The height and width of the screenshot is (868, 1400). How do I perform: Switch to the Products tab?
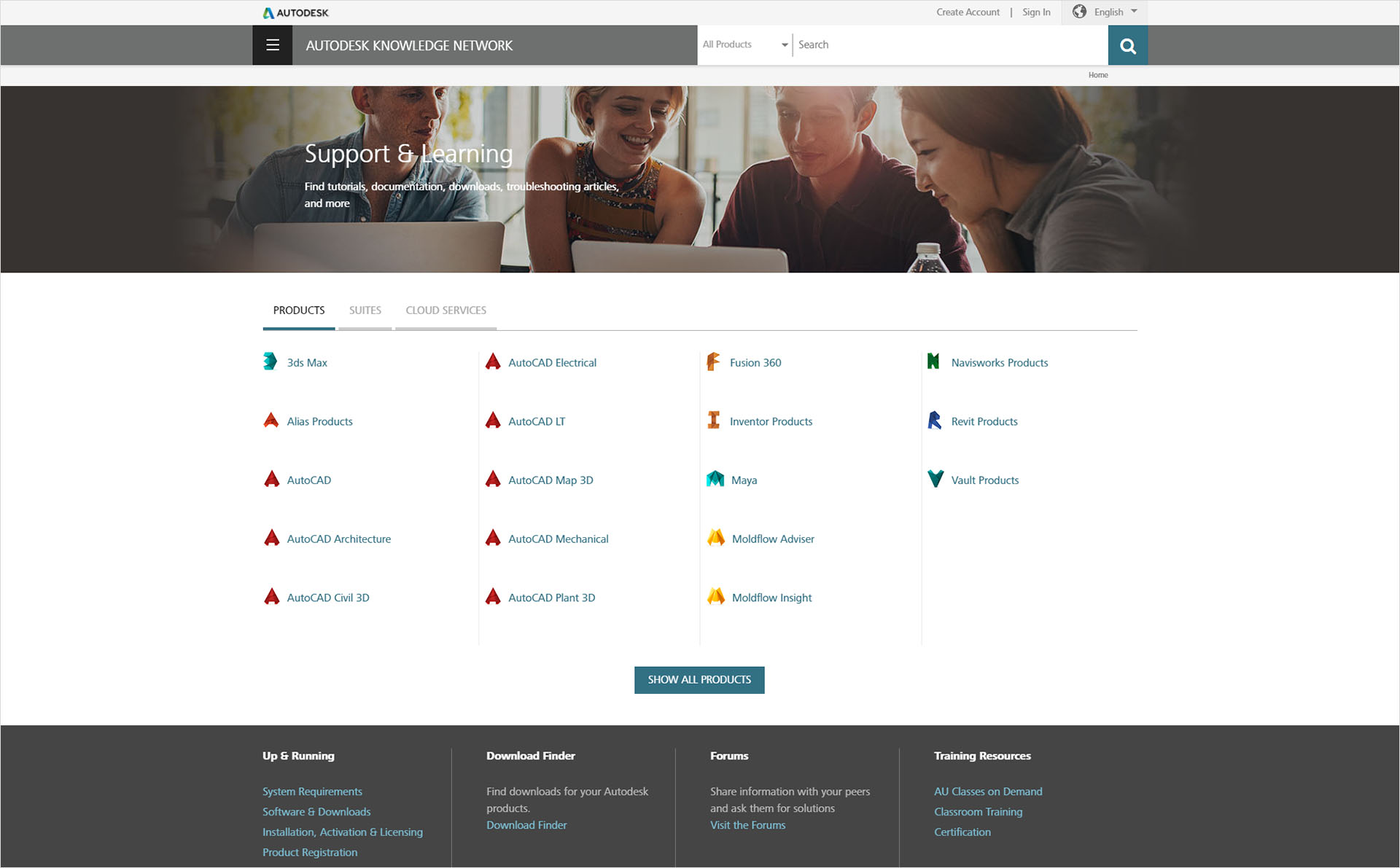point(299,310)
